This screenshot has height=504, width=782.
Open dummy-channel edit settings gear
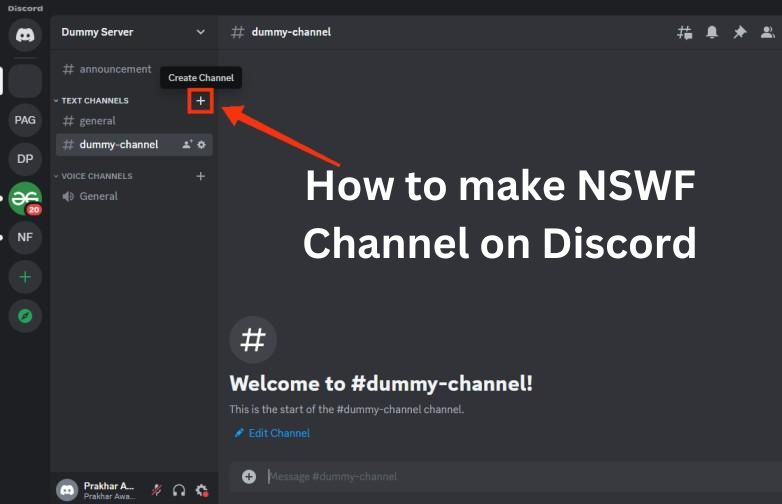(201, 145)
